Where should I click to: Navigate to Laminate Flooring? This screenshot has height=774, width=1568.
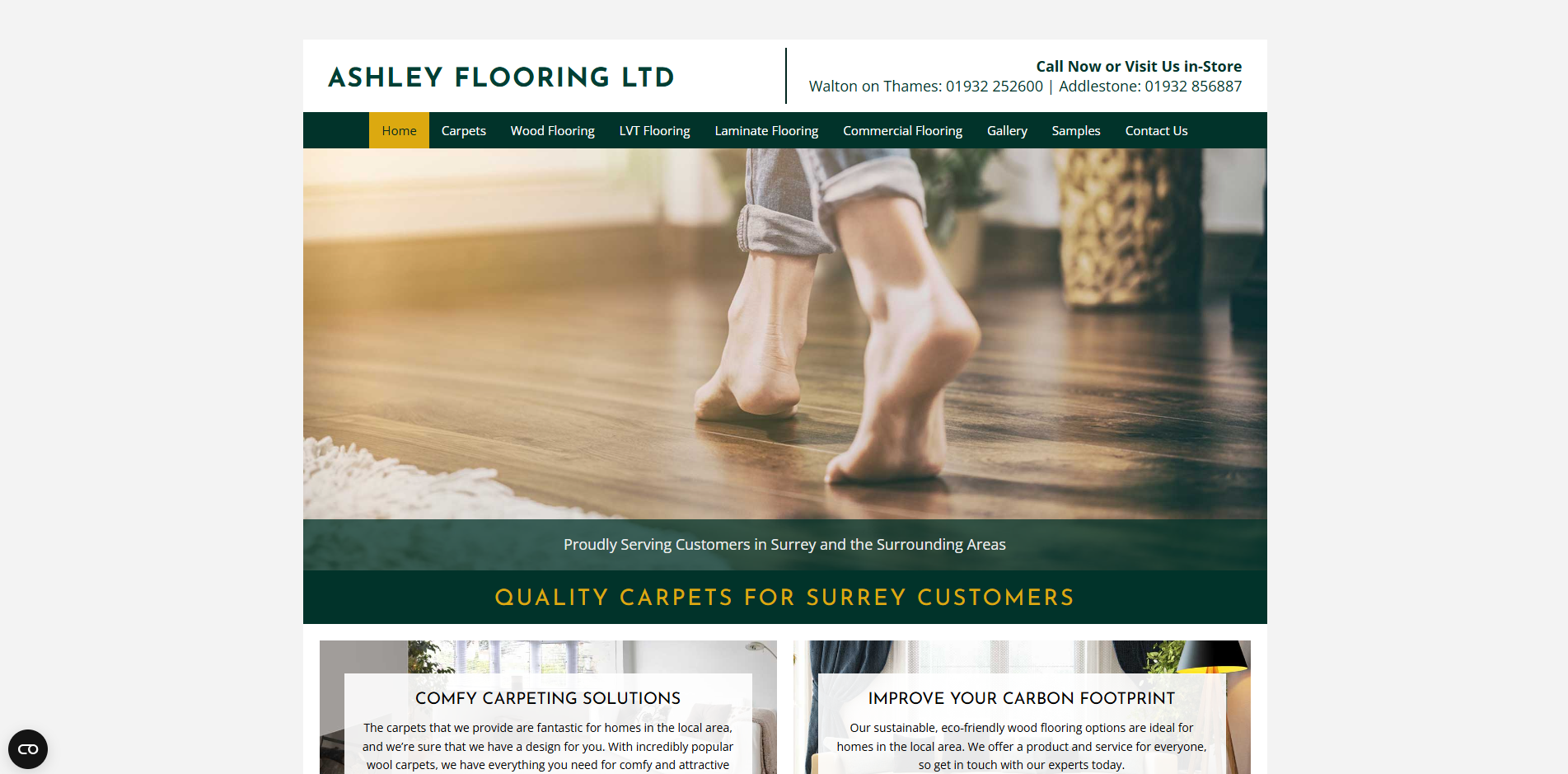(x=766, y=130)
